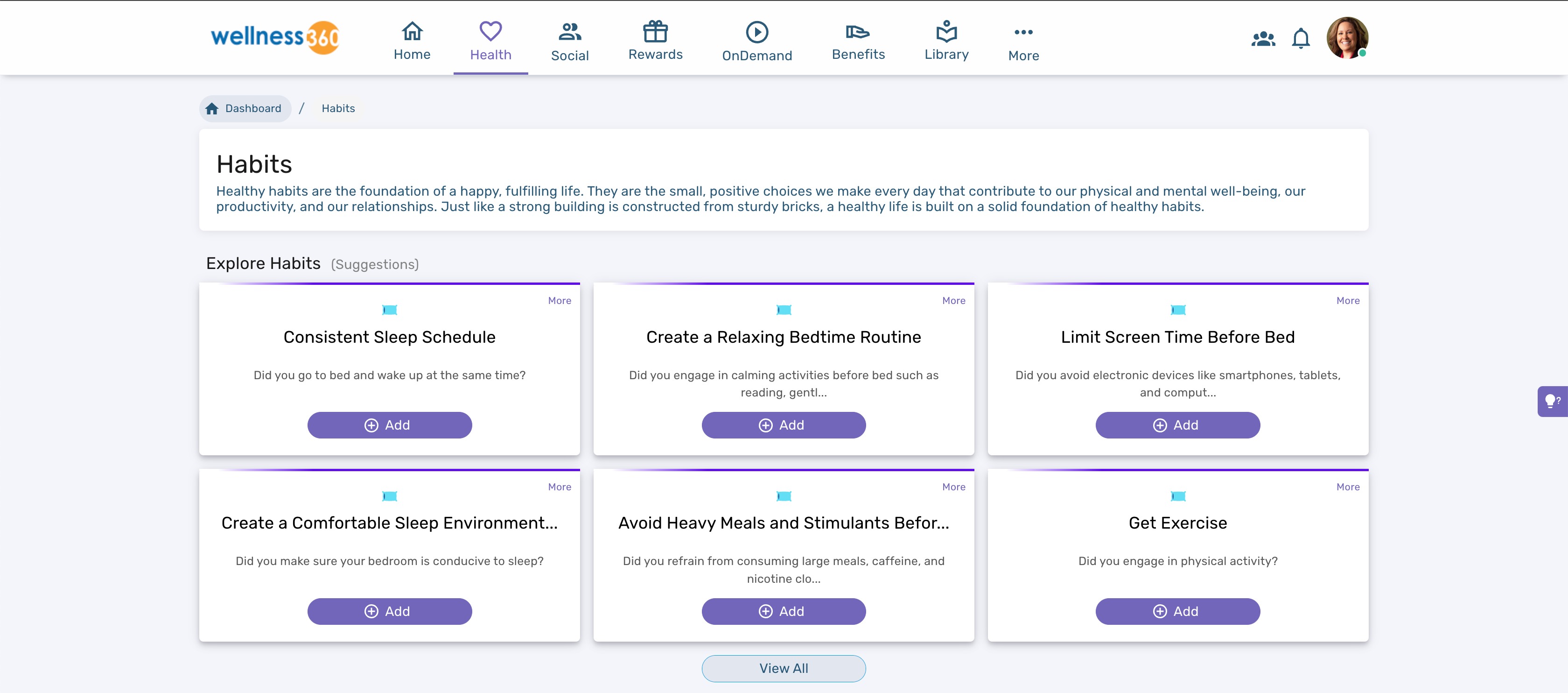Click the Avoid Heavy Meals and Stimulants title

coord(784,523)
